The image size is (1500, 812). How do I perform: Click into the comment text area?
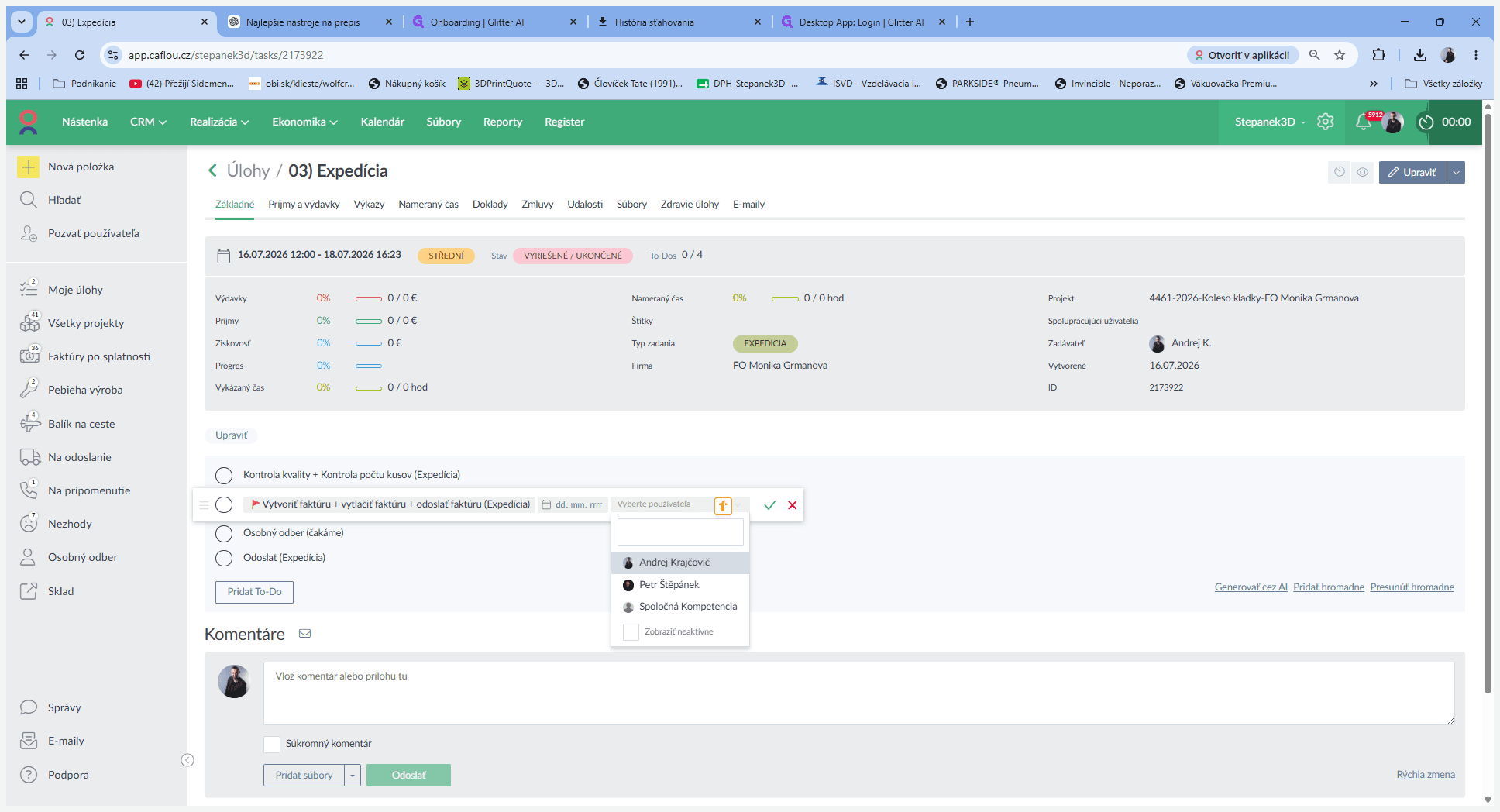point(858,693)
